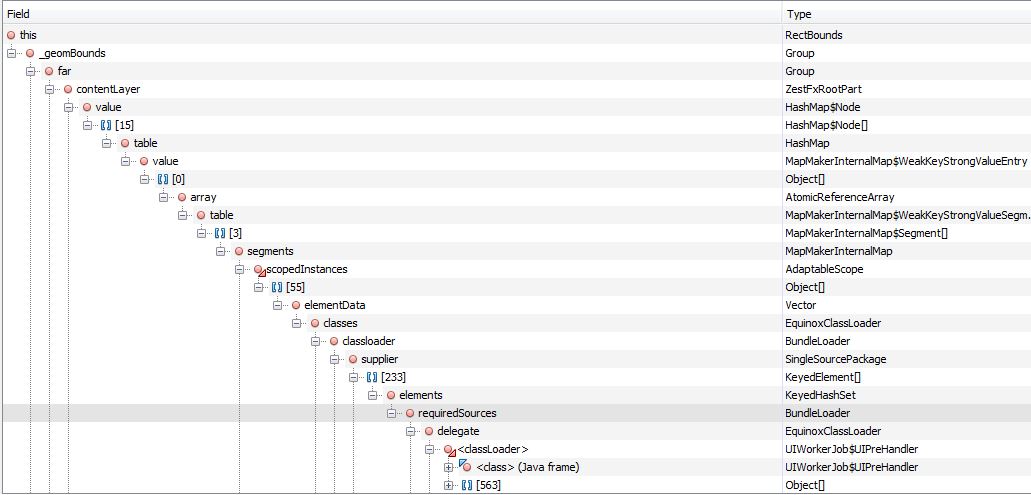This screenshot has height=495, width=1031.
Task: Collapse the _geomBounds tree node
Action: click(11, 53)
